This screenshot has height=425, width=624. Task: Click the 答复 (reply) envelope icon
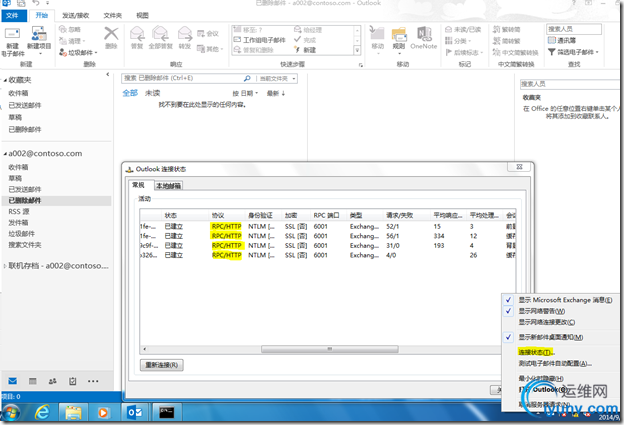pos(137,34)
